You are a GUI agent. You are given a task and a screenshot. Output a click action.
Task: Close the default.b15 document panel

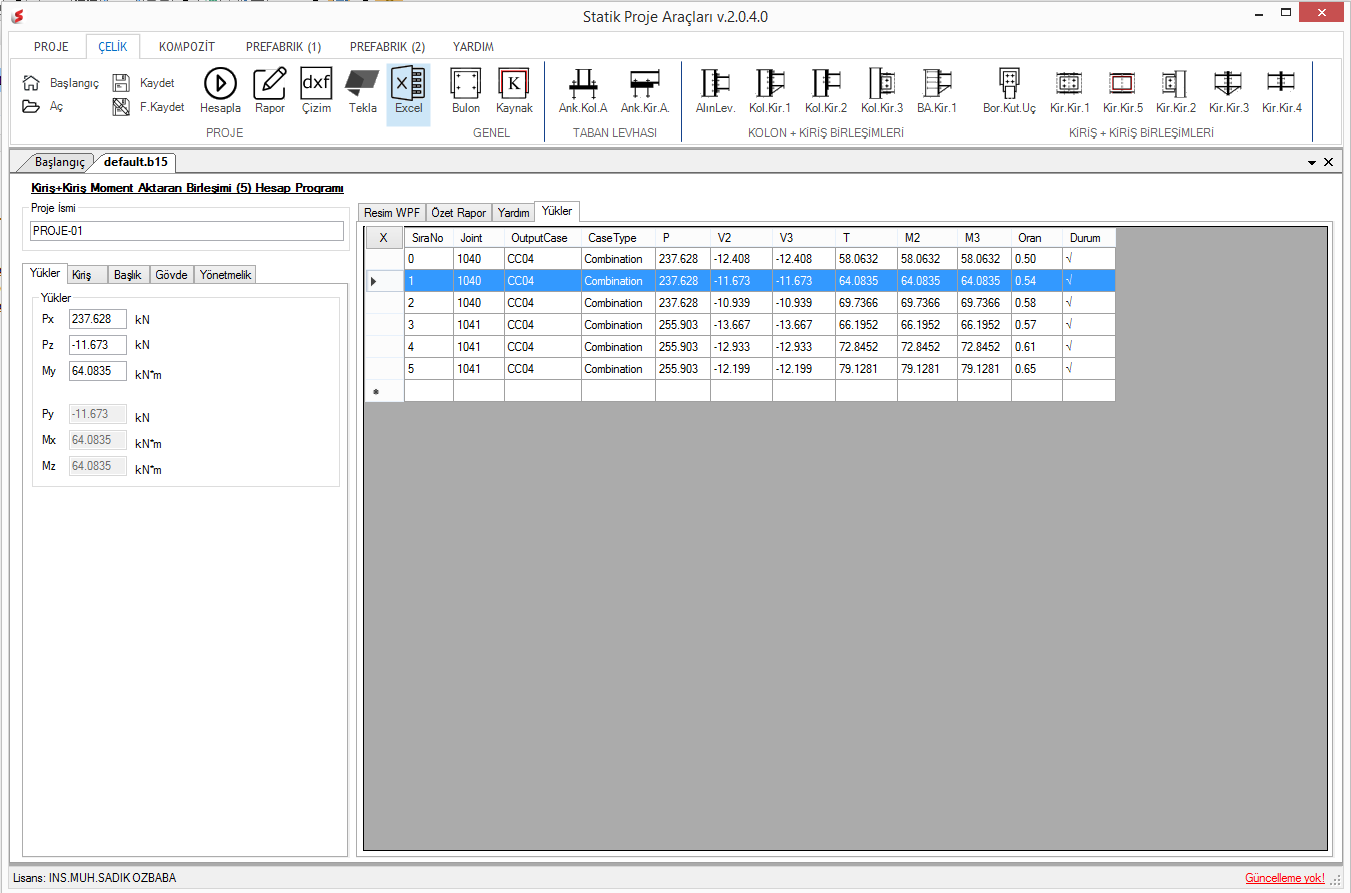click(x=1329, y=162)
